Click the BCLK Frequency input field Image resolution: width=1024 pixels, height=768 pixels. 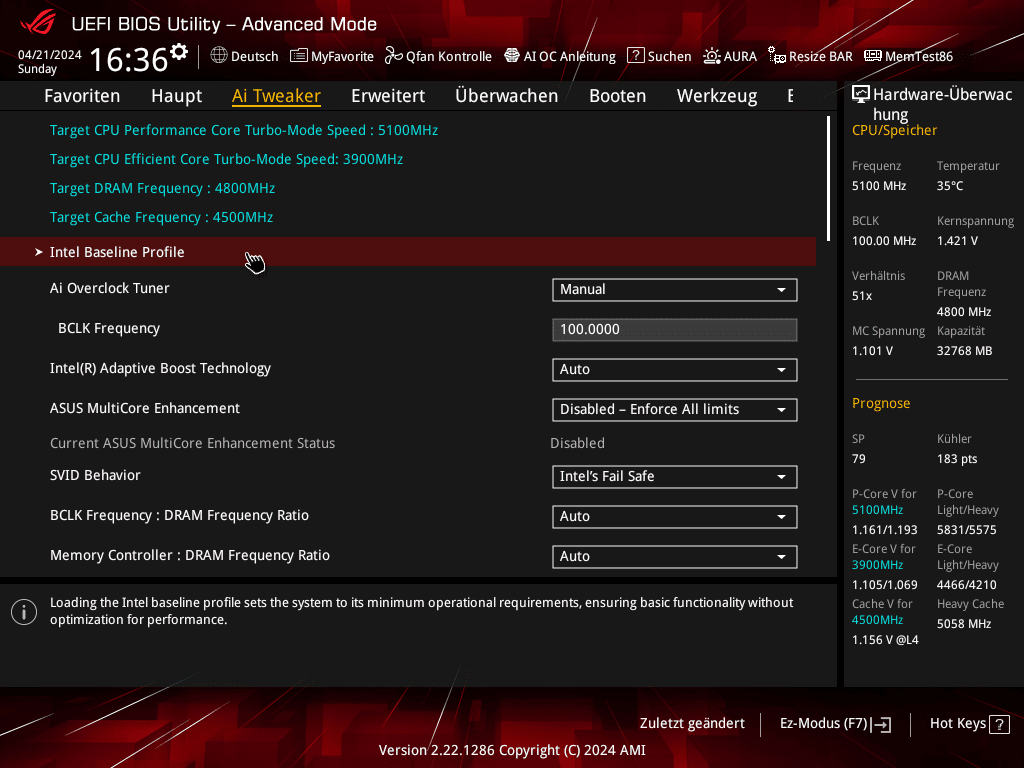(x=675, y=330)
